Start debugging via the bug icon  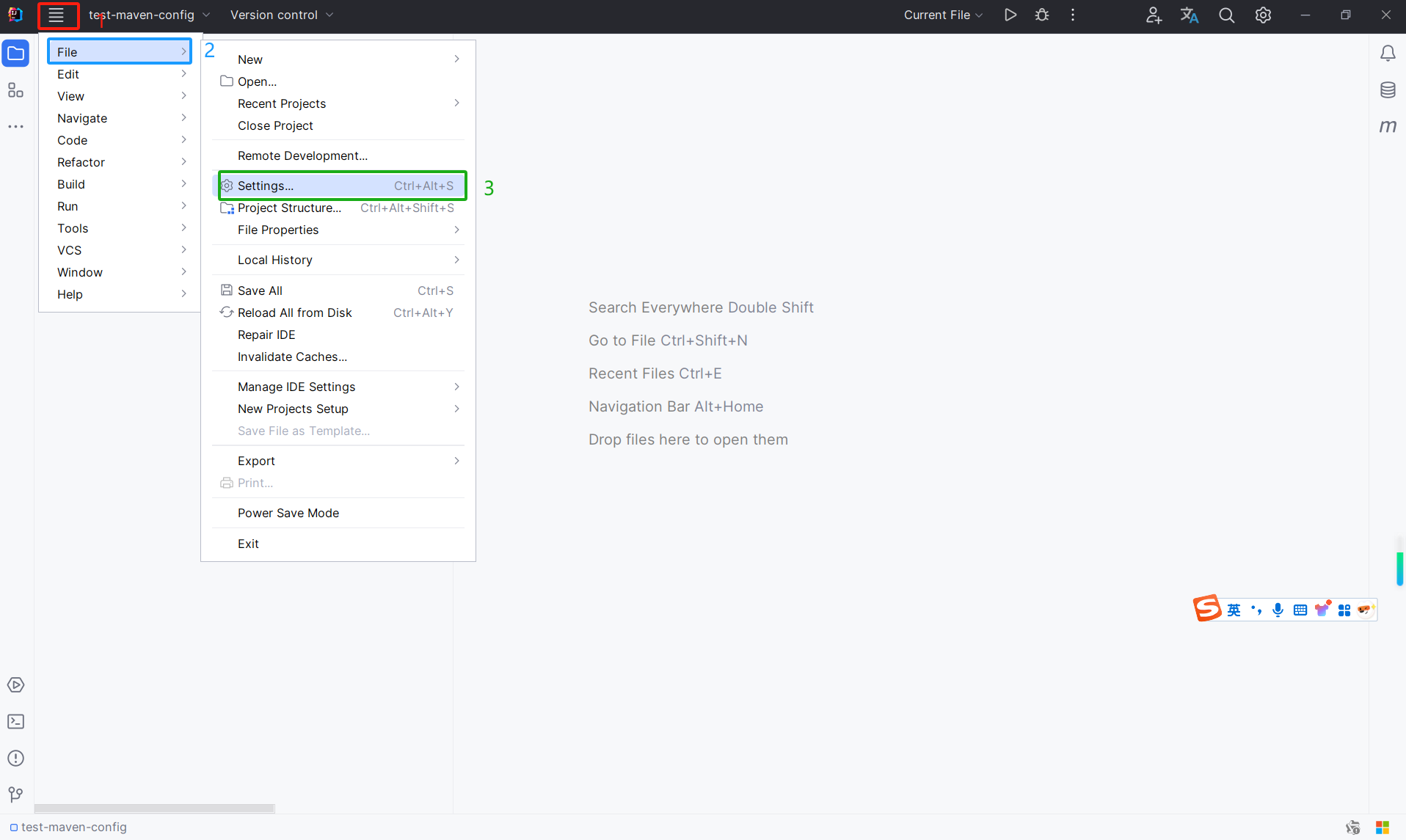[1042, 15]
